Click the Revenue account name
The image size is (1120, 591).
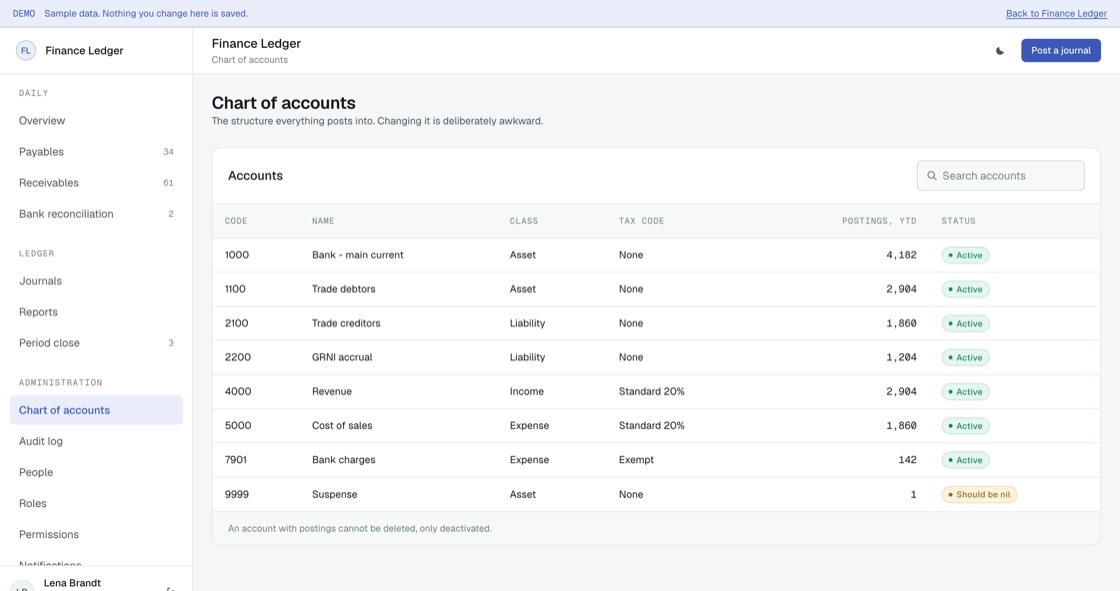pyautogui.click(x=331, y=392)
